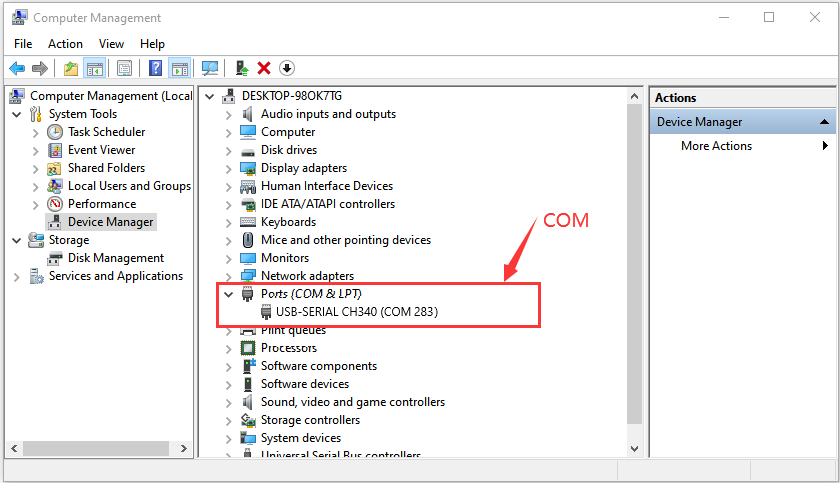Expand Human Interface Devices category
The width and height of the screenshot is (840, 483).
(229, 187)
